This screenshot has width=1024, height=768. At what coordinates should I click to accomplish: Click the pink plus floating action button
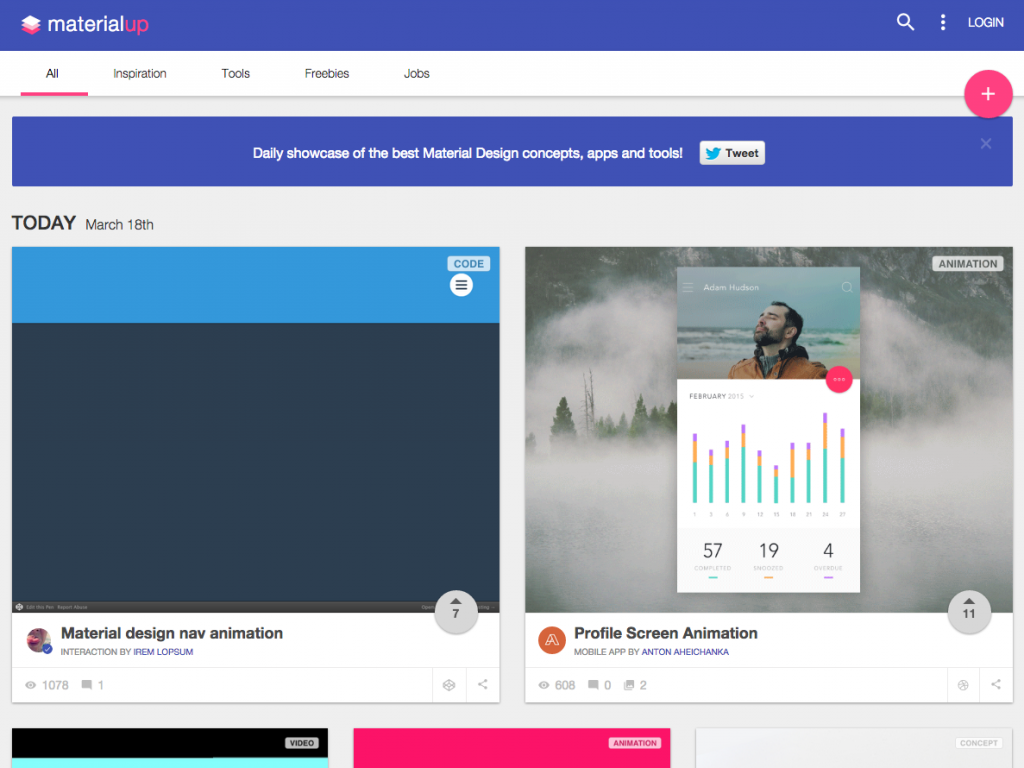988,94
